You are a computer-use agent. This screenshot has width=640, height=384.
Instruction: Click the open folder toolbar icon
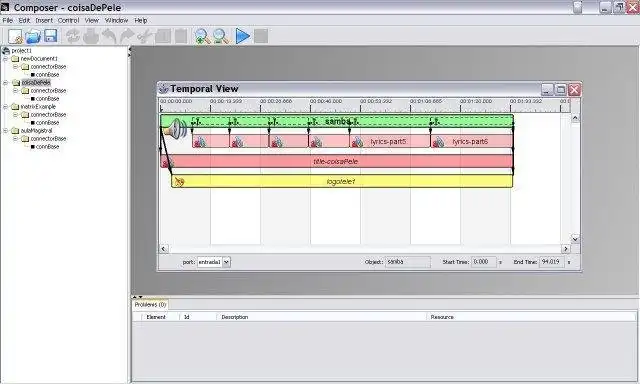click(x=33, y=36)
